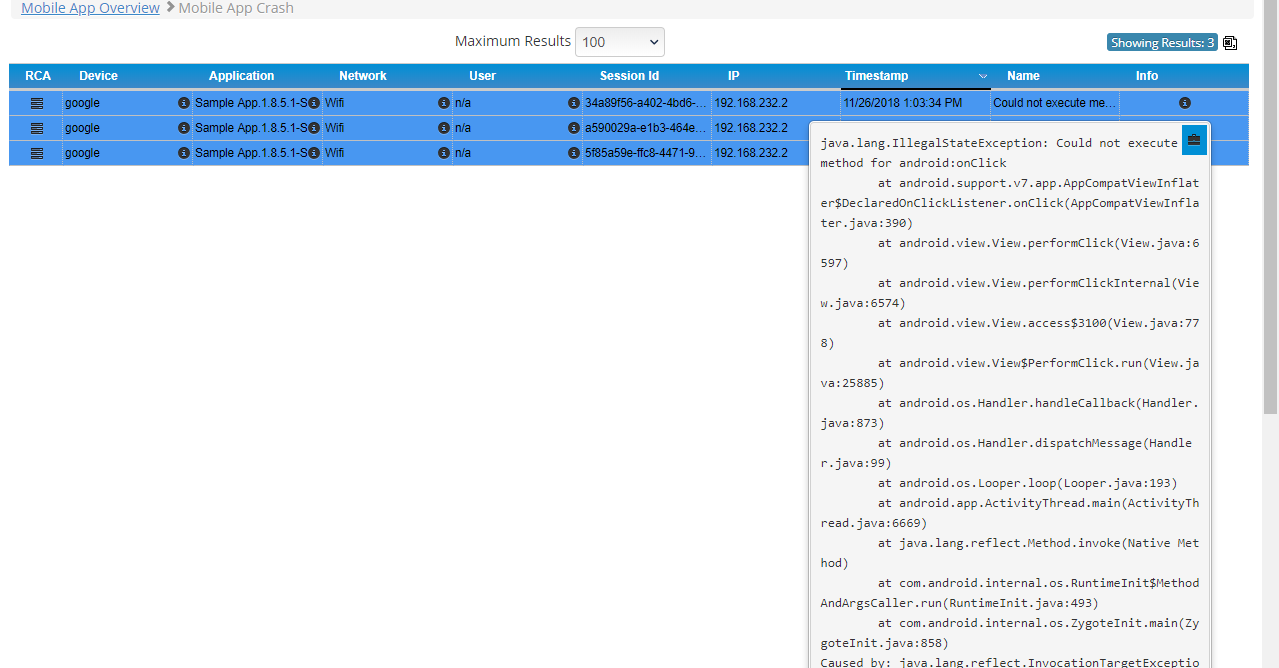The height and width of the screenshot is (668, 1279).
Task: Sort by the Session Id column header
Action: tap(629, 76)
